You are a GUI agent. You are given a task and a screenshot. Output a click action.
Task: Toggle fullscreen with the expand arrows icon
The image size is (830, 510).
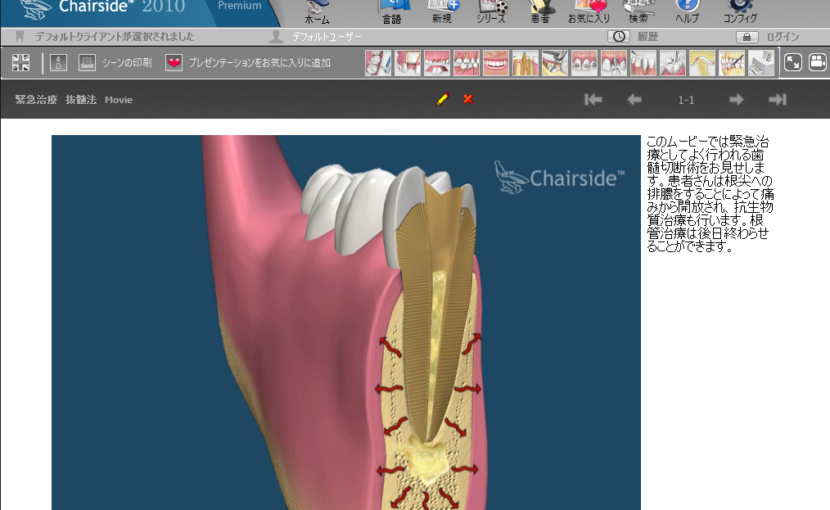pos(792,62)
